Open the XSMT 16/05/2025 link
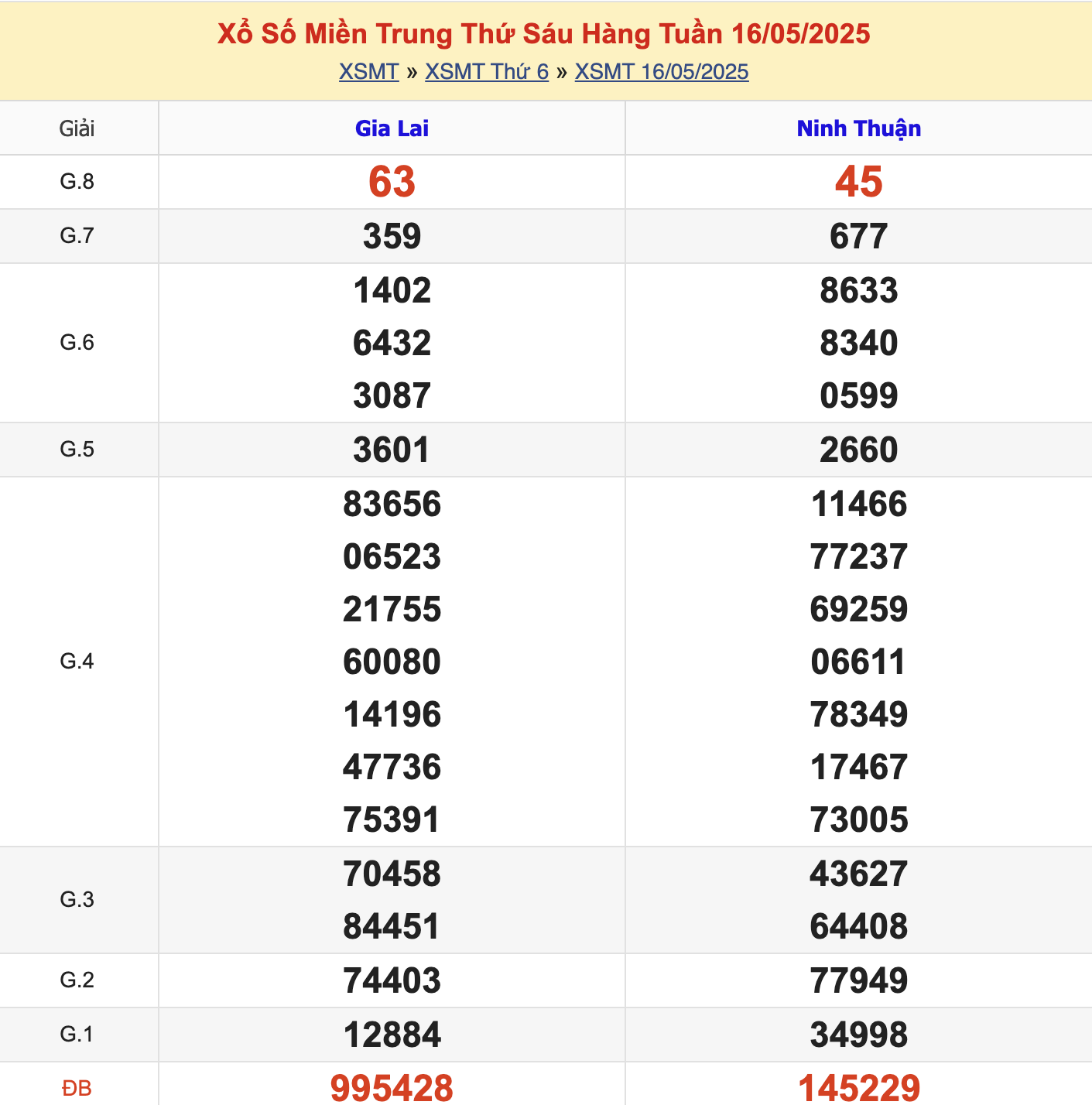The height and width of the screenshot is (1105, 1092). pyautogui.click(x=662, y=72)
